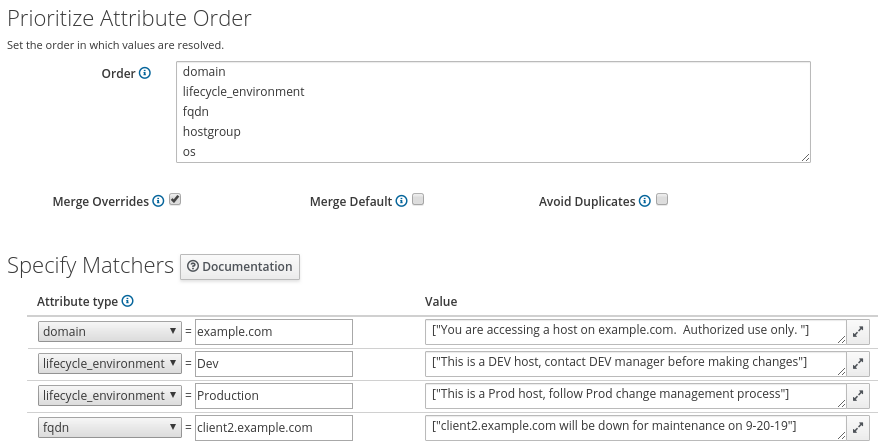
Task: Open the matchers Documentation button
Action: pos(240,267)
